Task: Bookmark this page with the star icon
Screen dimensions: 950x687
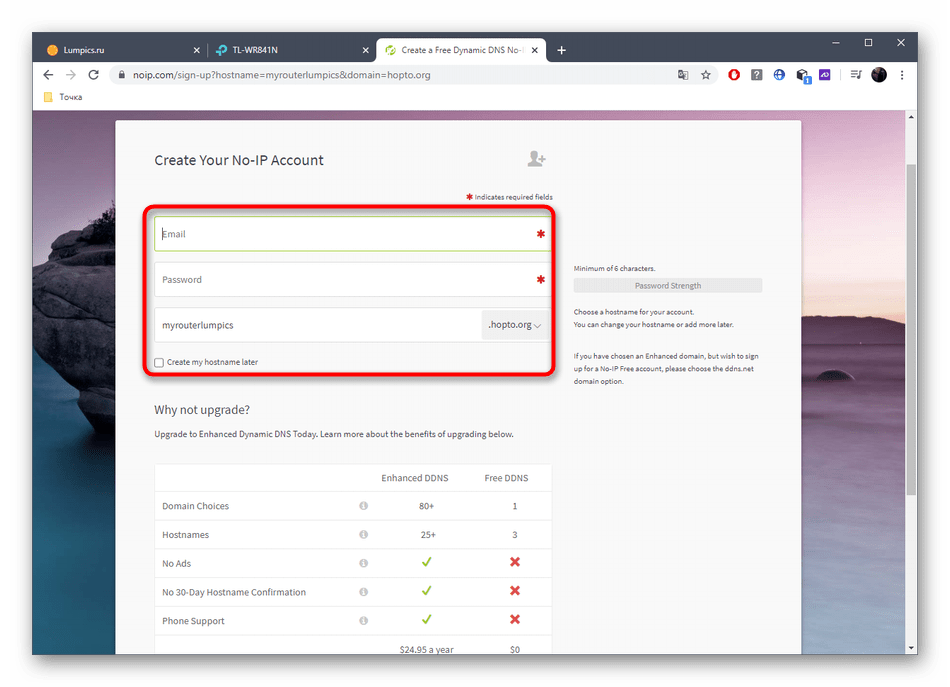Action: (x=706, y=75)
